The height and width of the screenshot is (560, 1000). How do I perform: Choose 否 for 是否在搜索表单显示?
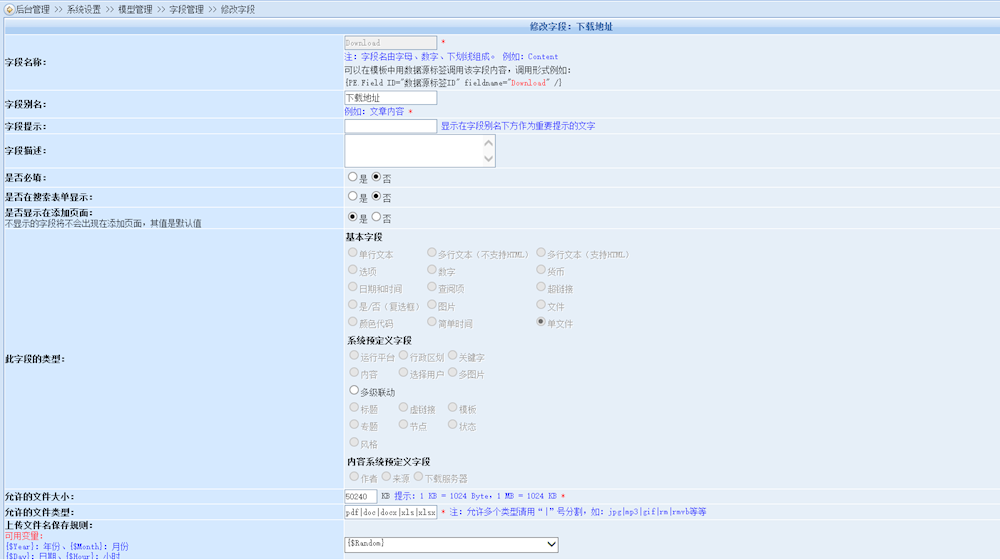[376, 197]
